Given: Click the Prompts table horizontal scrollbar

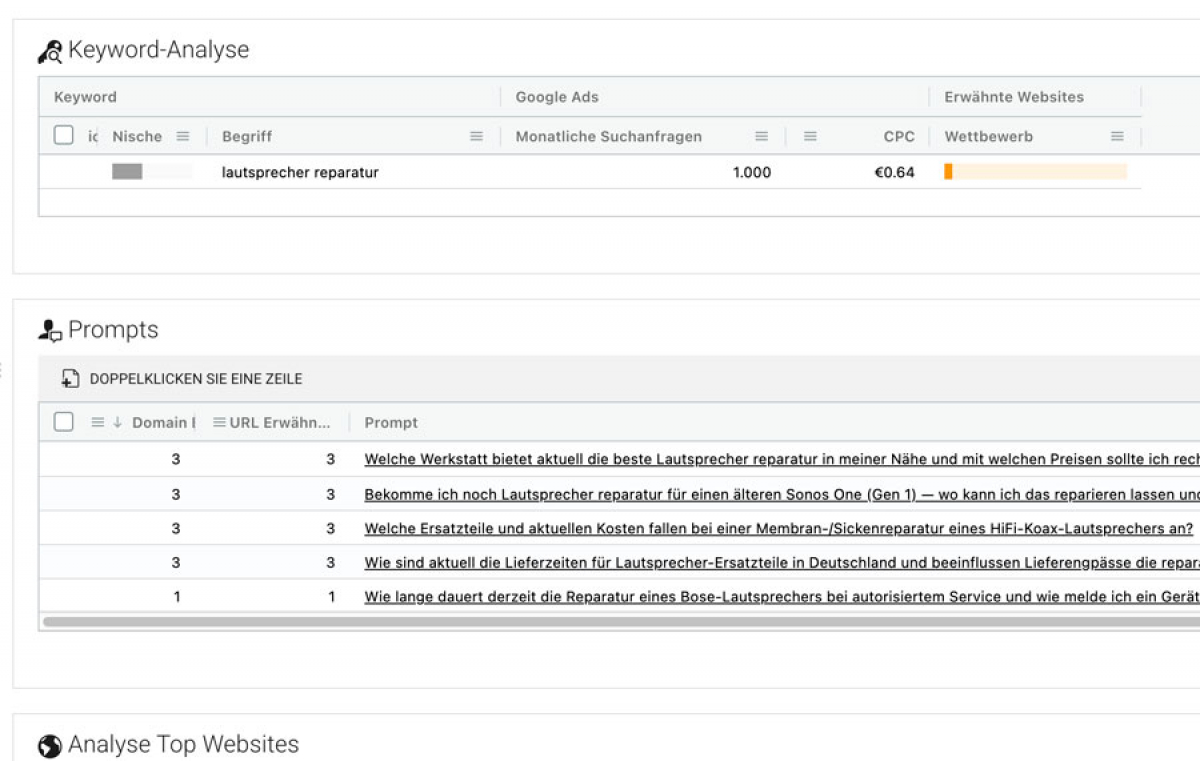Looking at the screenshot, I should pos(600,622).
